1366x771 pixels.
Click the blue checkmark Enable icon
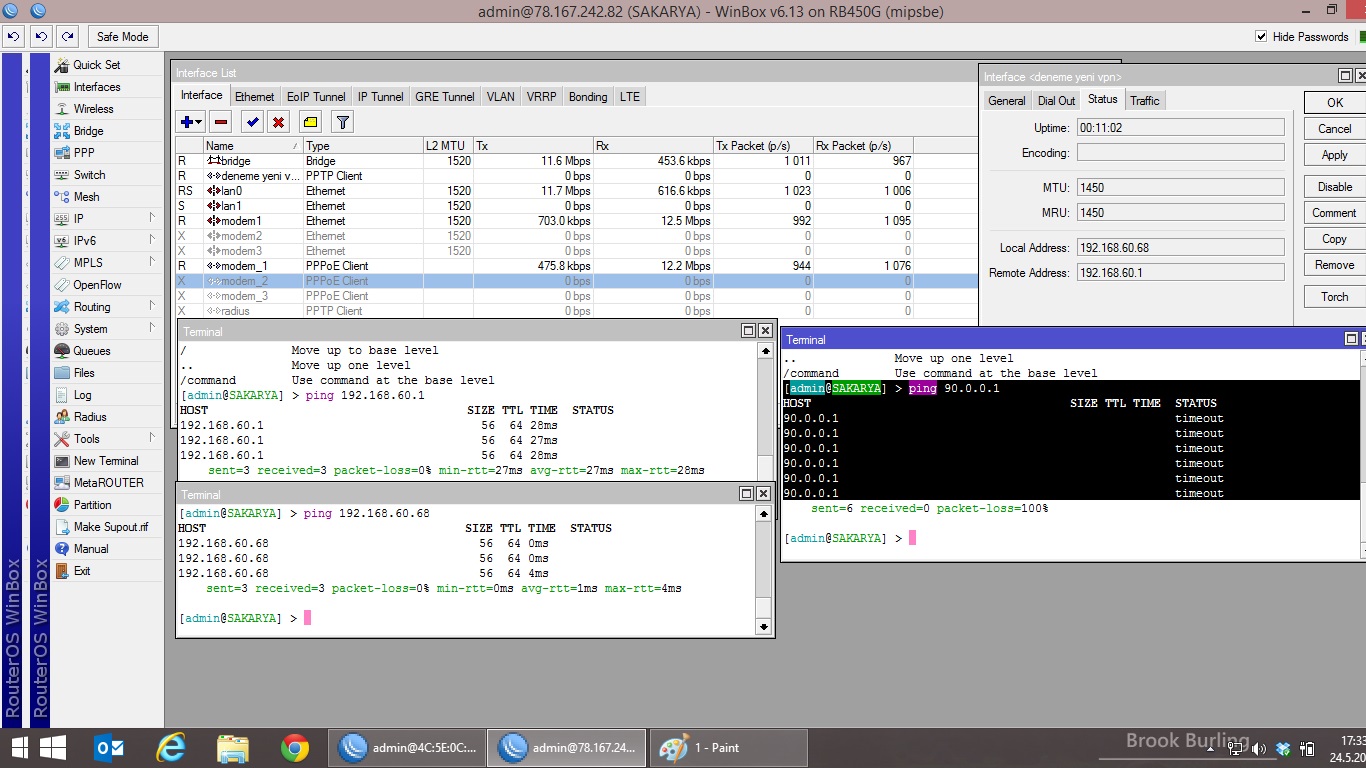pyautogui.click(x=252, y=122)
